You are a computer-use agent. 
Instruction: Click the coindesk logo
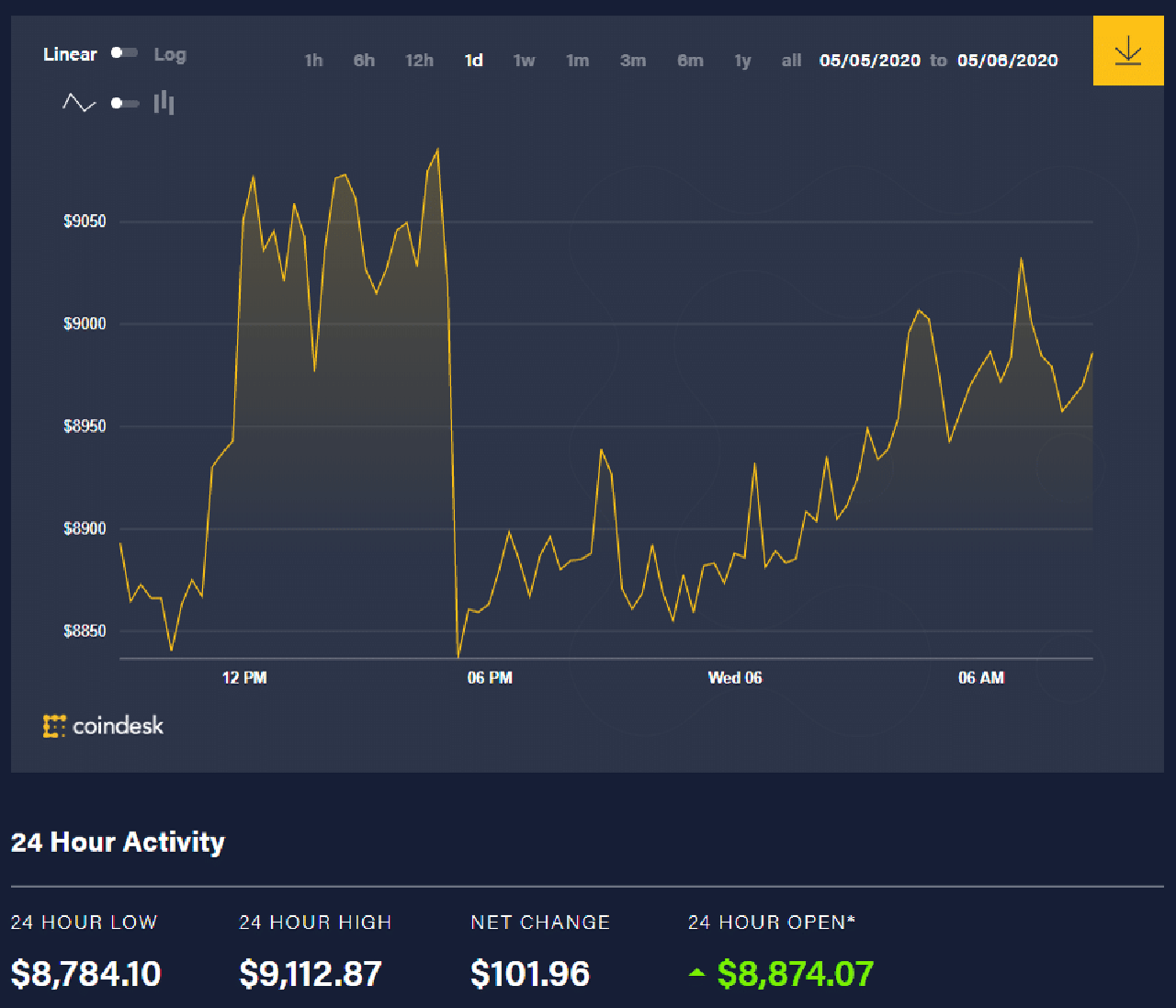(x=103, y=726)
